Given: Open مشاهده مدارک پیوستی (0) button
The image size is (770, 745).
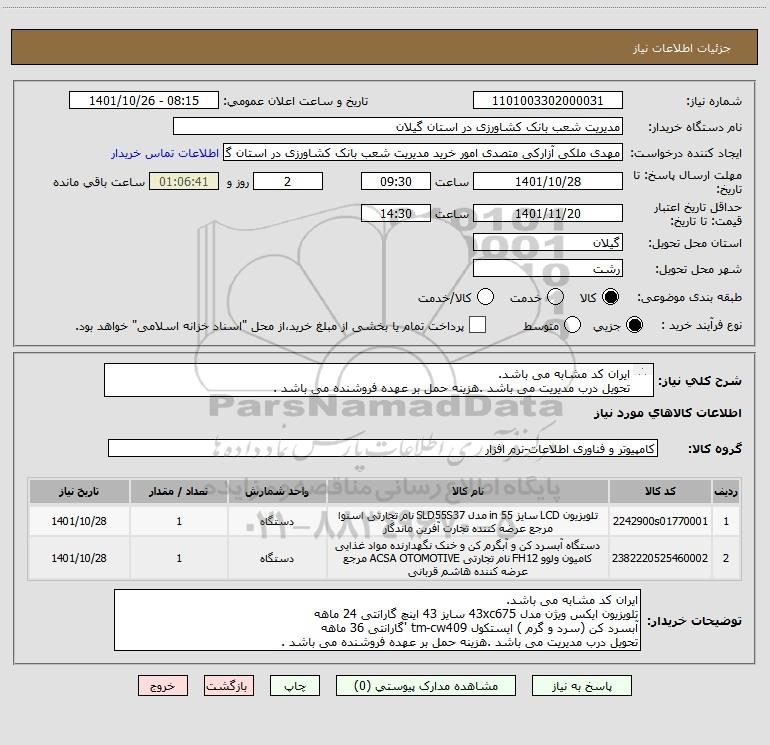Looking at the screenshot, I should [x=426, y=686].
